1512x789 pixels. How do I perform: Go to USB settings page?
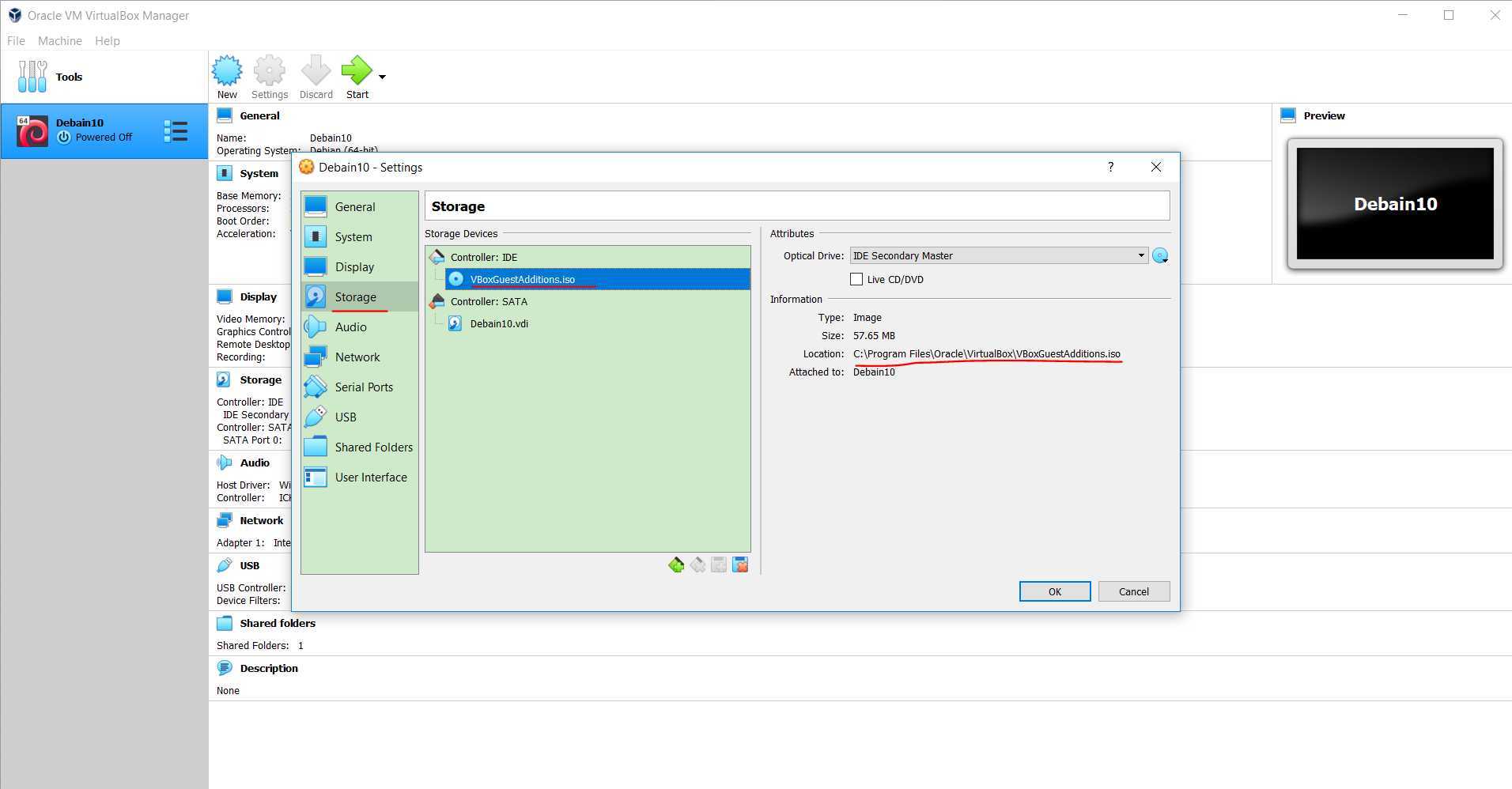tap(360, 417)
